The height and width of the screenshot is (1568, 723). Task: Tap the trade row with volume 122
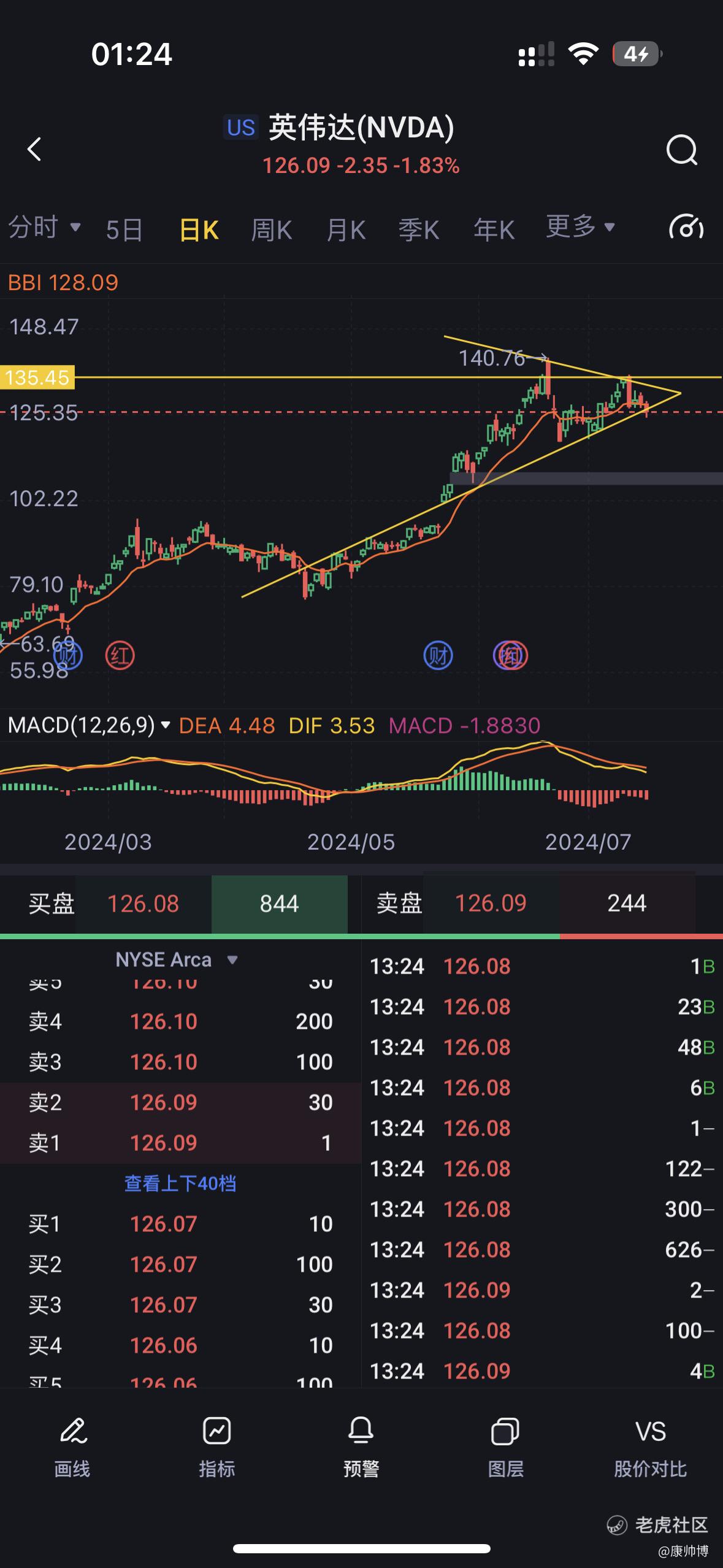point(542,1169)
